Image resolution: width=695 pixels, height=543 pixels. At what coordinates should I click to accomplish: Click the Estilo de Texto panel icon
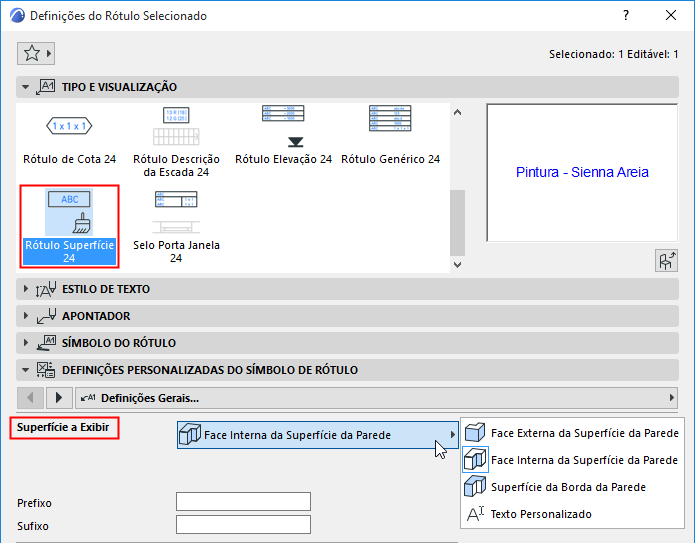(46, 289)
